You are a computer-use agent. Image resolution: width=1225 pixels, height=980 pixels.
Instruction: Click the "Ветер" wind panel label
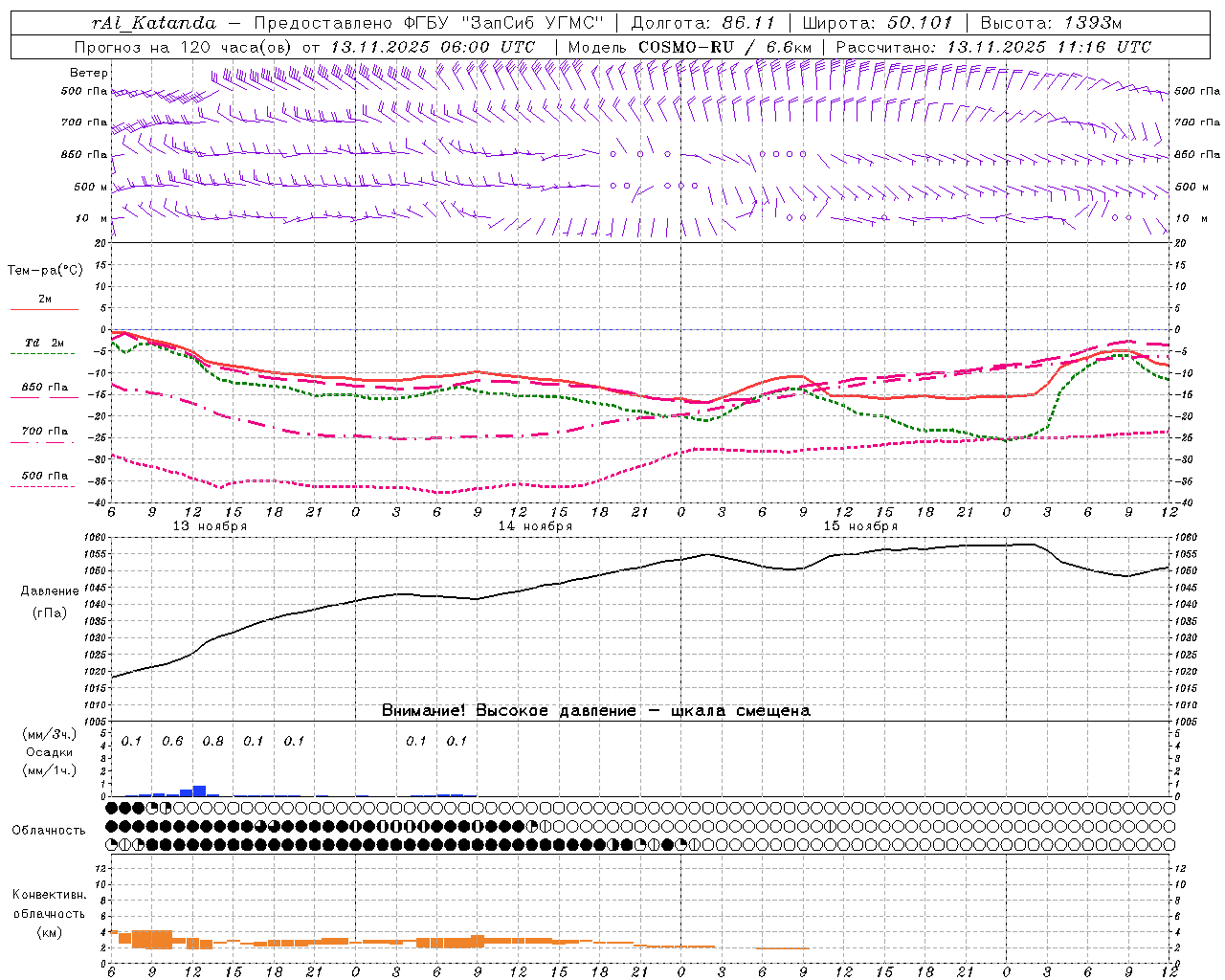tap(89, 73)
